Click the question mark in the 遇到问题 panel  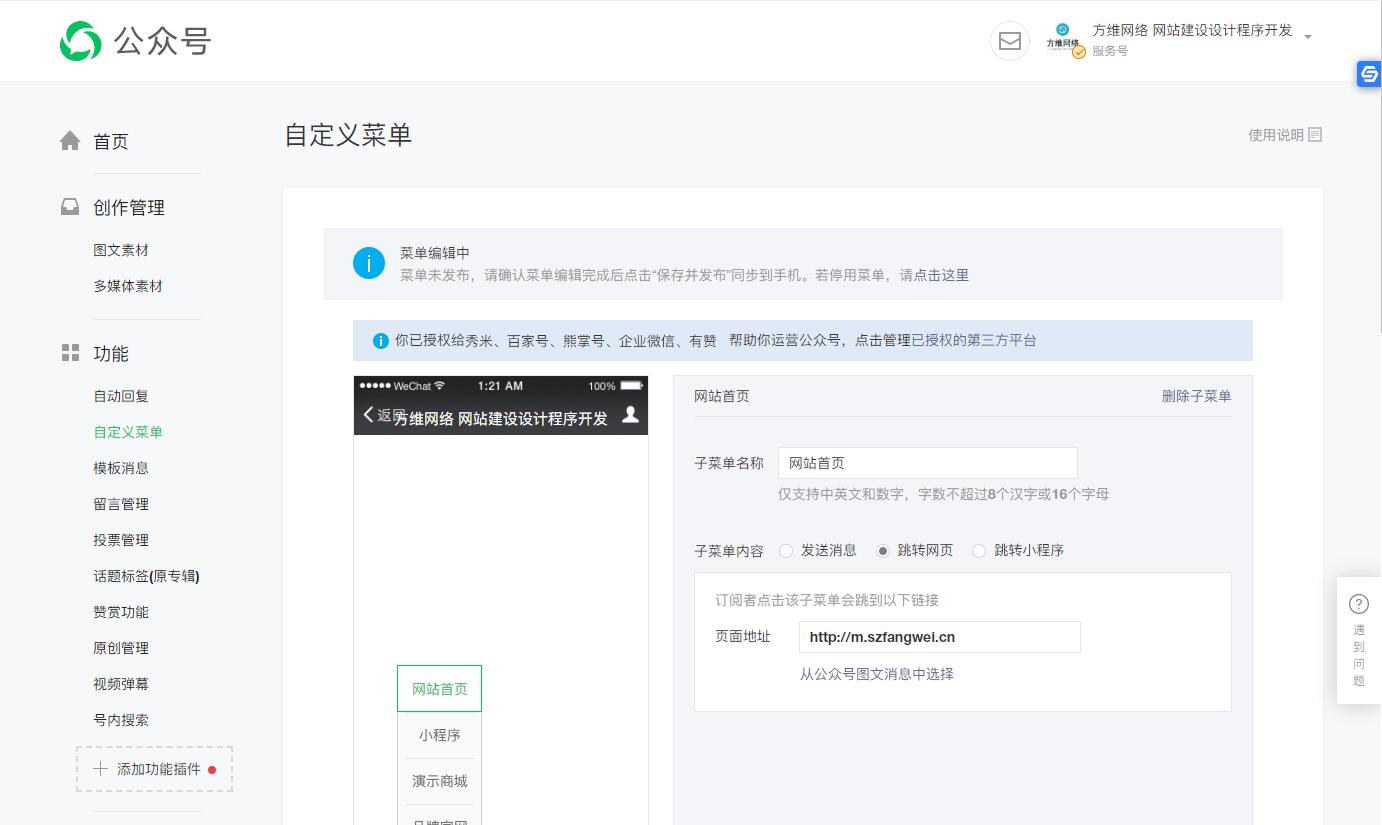coord(1357,603)
